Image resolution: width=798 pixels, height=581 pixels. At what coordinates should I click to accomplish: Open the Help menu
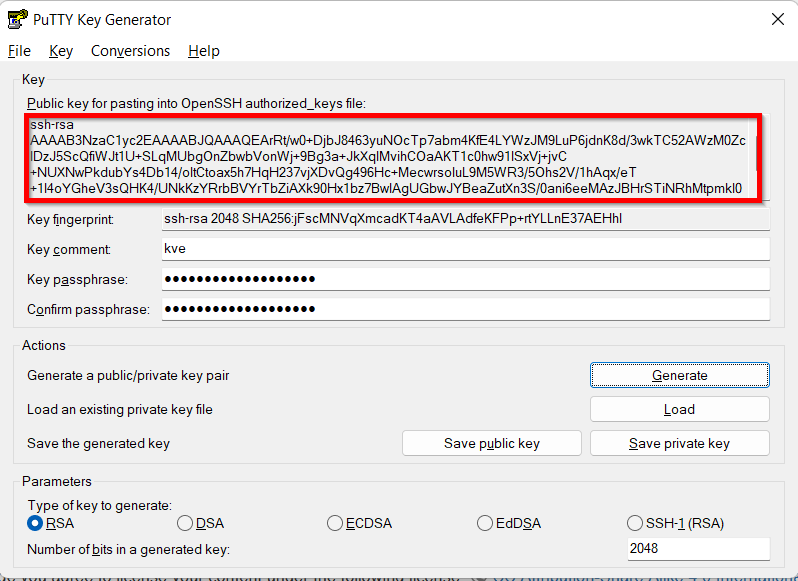203,51
